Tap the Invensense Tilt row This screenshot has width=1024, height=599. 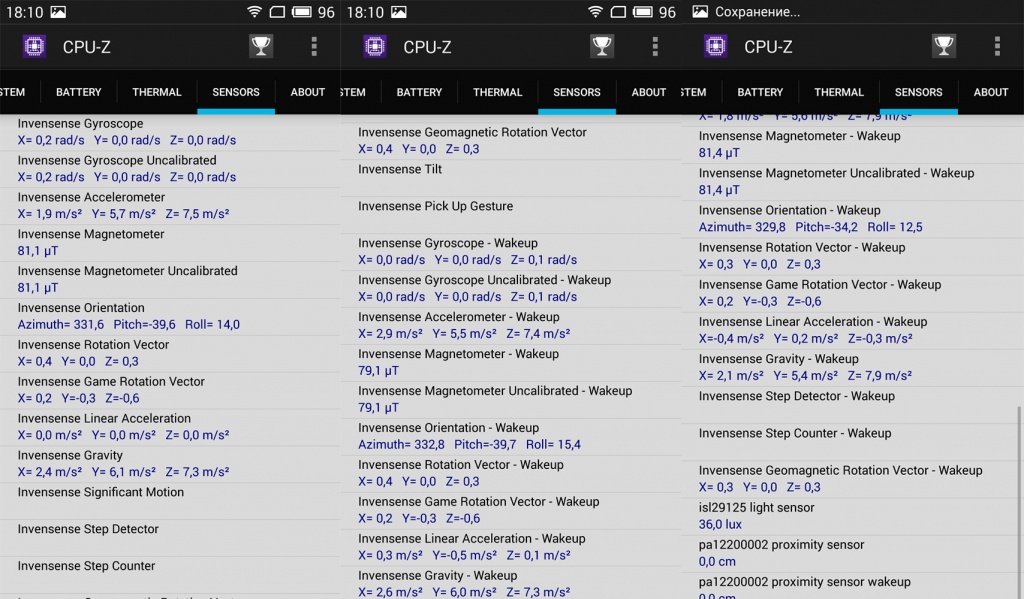tap(511, 178)
